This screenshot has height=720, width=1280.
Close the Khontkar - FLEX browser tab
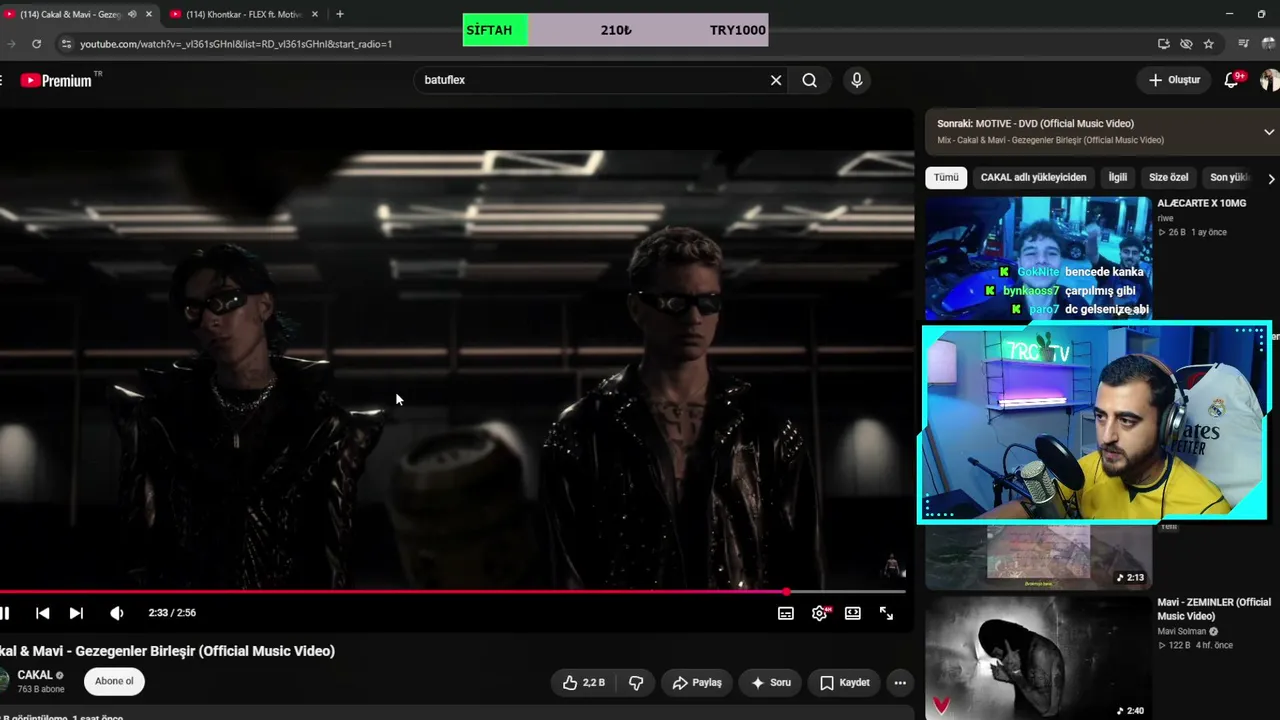click(315, 14)
